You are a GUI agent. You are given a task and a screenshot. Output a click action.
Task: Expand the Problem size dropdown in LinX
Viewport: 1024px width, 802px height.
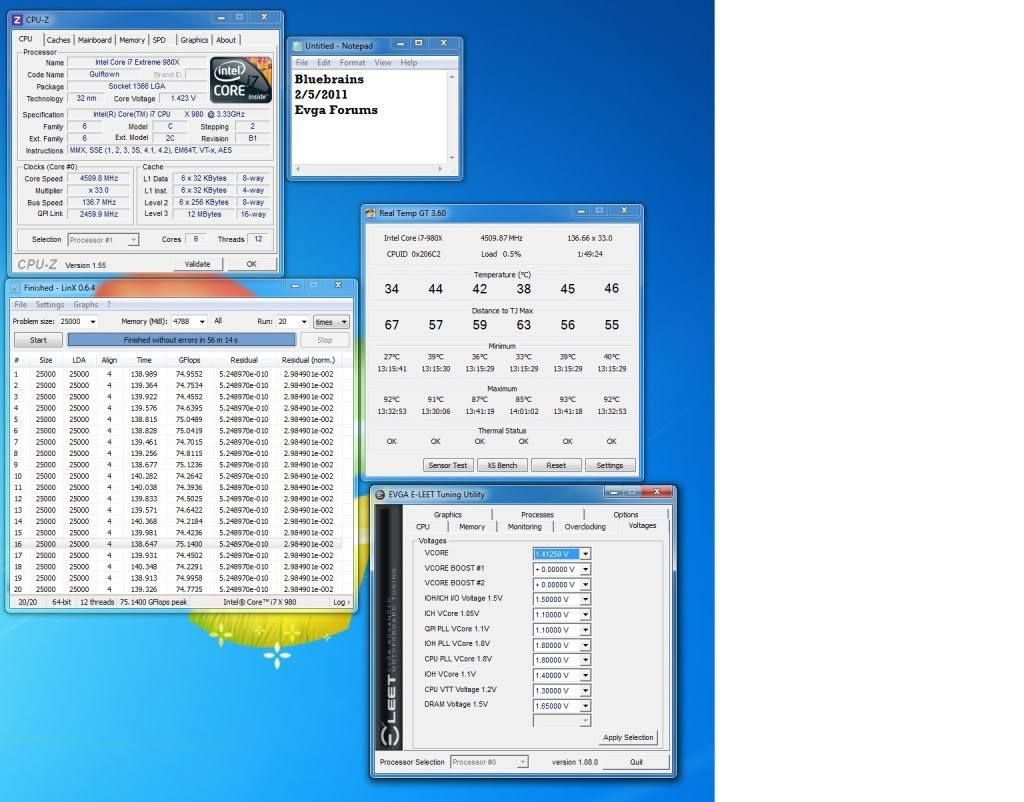[93, 322]
